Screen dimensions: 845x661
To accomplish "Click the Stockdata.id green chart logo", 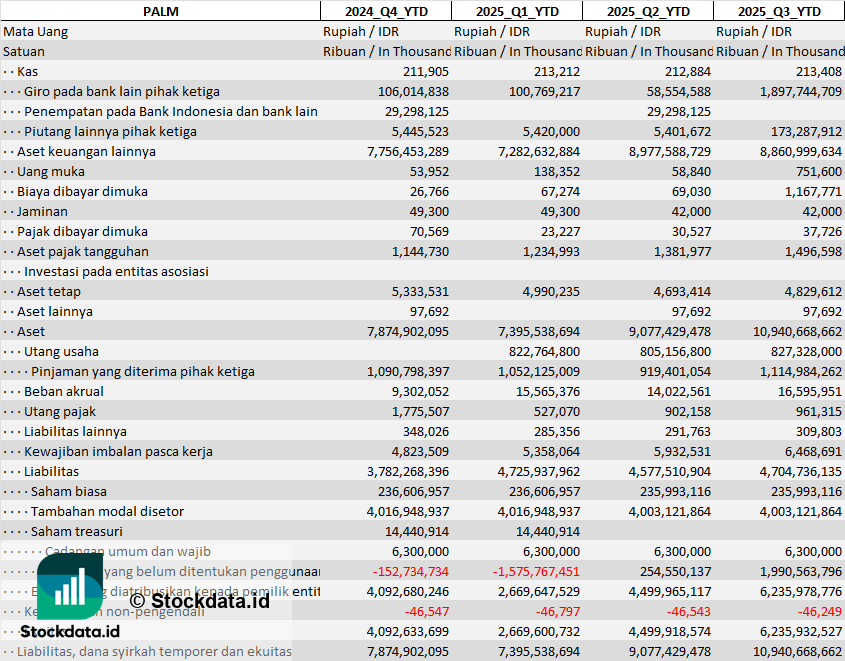I will (x=70, y=586).
